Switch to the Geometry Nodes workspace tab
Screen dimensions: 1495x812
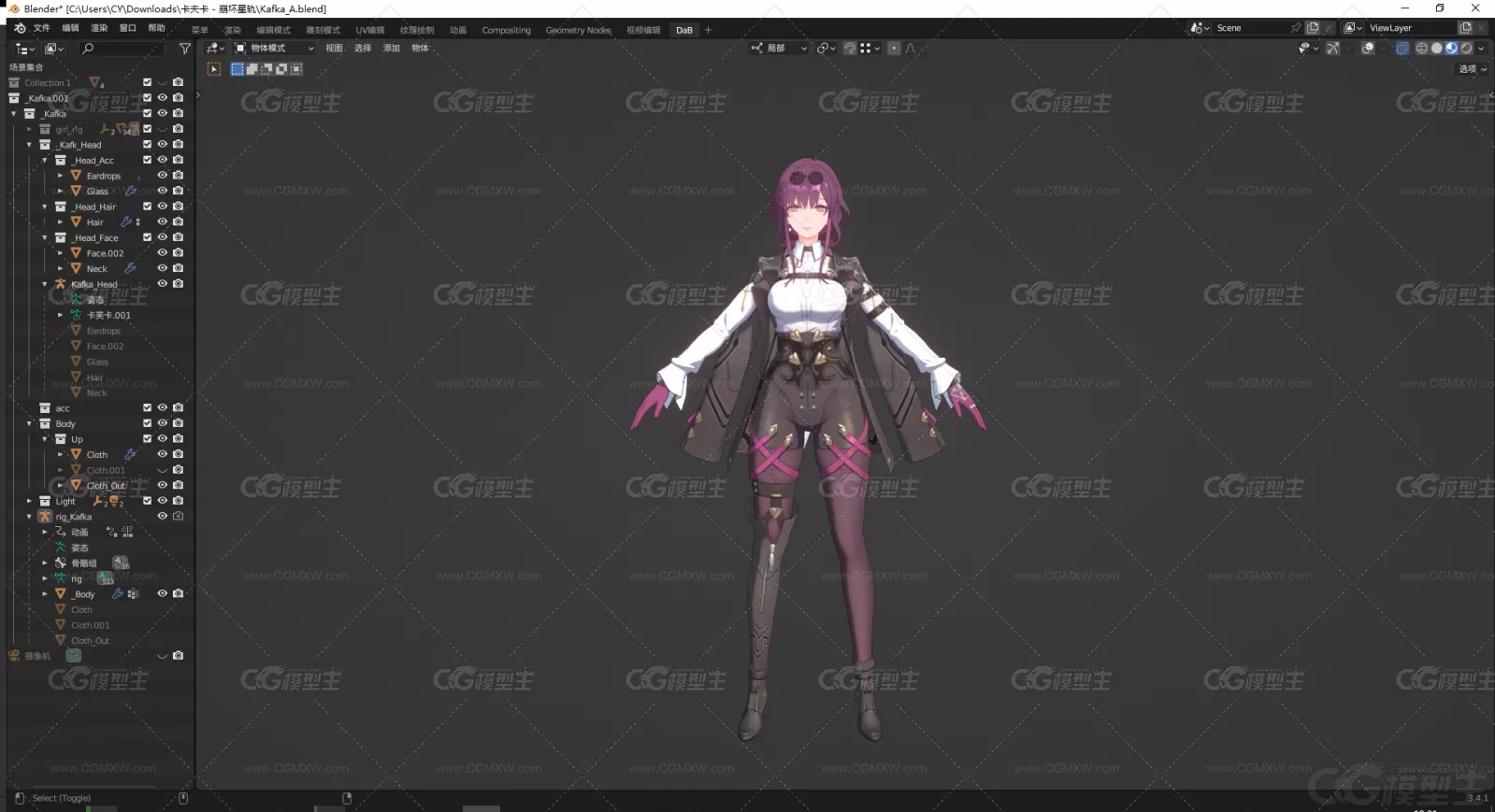[578, 30]
